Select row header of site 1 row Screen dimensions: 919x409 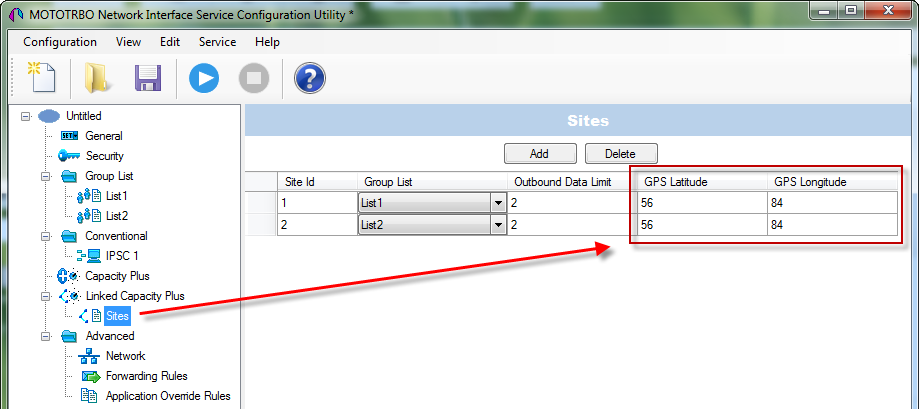tap(261, 203)
